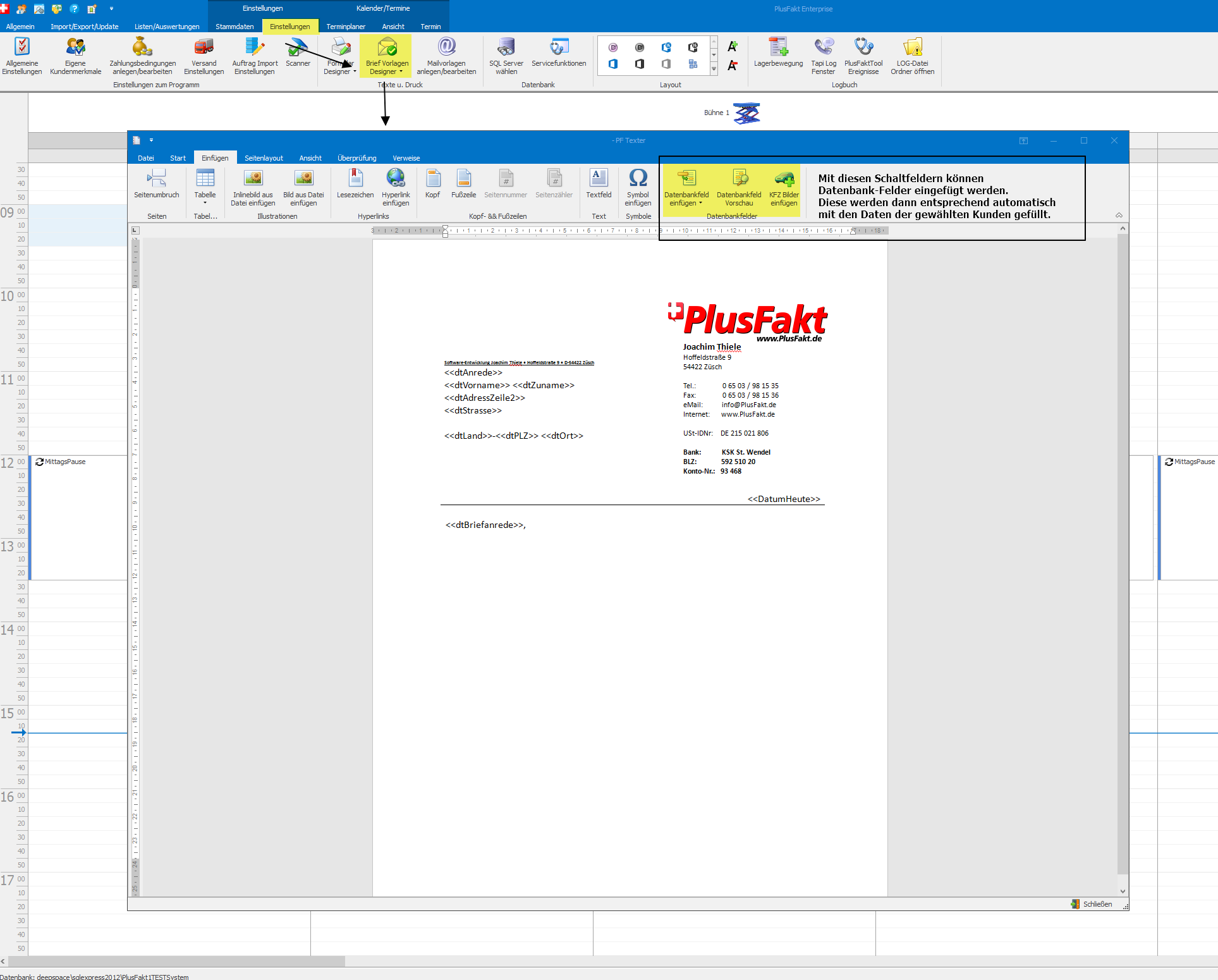This screenshot has width=1218, height=980.
Task: Insert a Textfeld
Action: click(599, 184)
